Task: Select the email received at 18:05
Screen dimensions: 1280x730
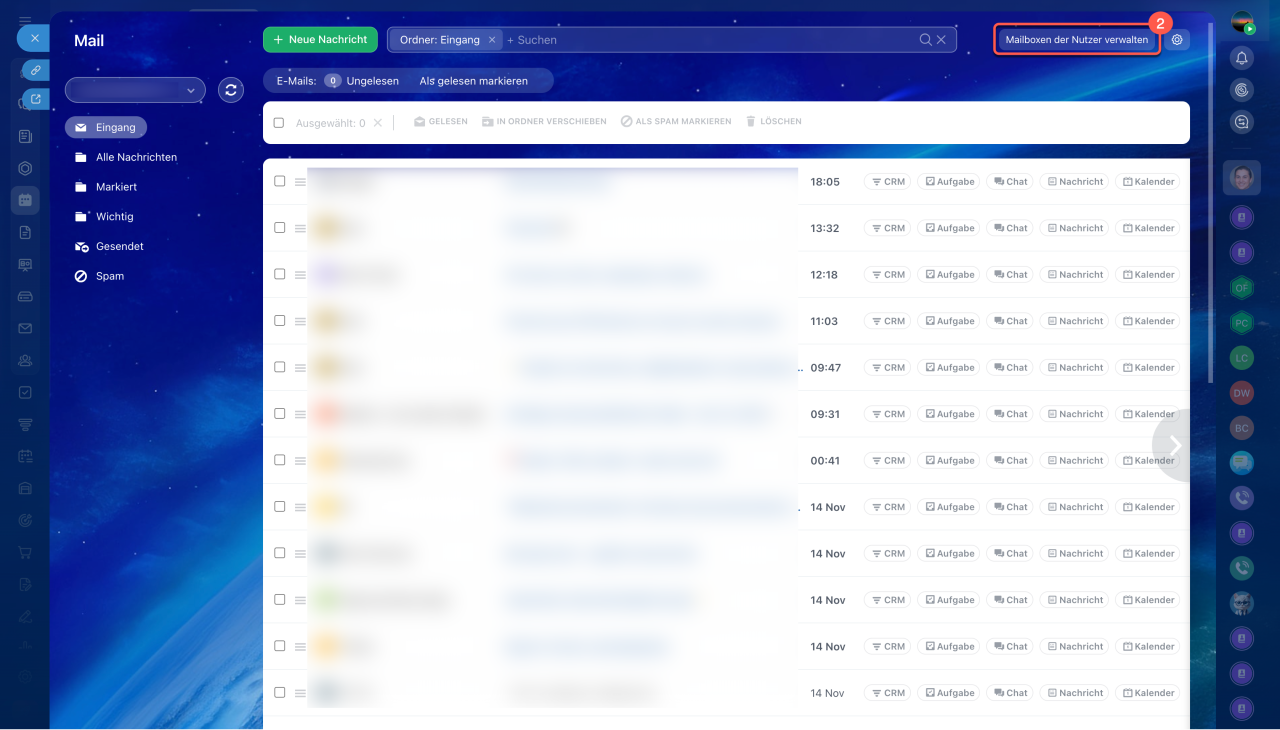Action: coord(280,182)
